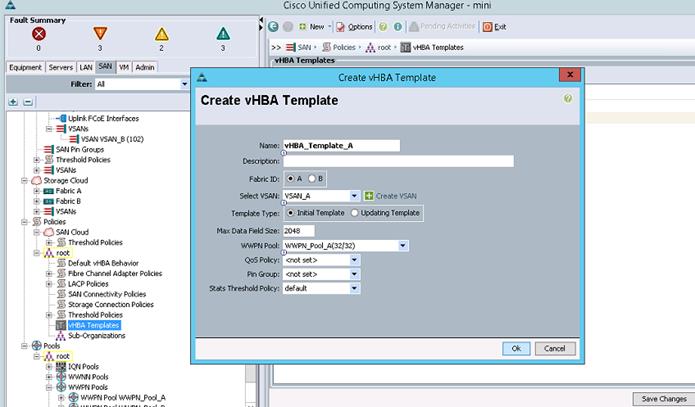
Task: Select the Storage Cloud tree item
Action: coord(66,180)
